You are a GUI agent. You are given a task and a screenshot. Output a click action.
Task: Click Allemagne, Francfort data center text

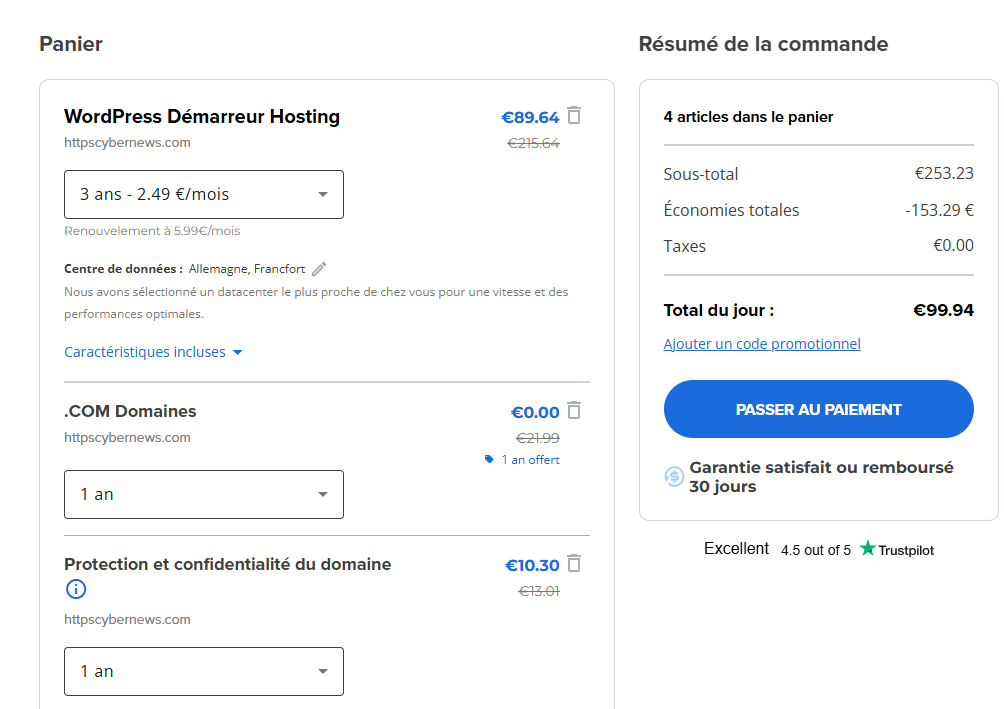tap(247, 269)
